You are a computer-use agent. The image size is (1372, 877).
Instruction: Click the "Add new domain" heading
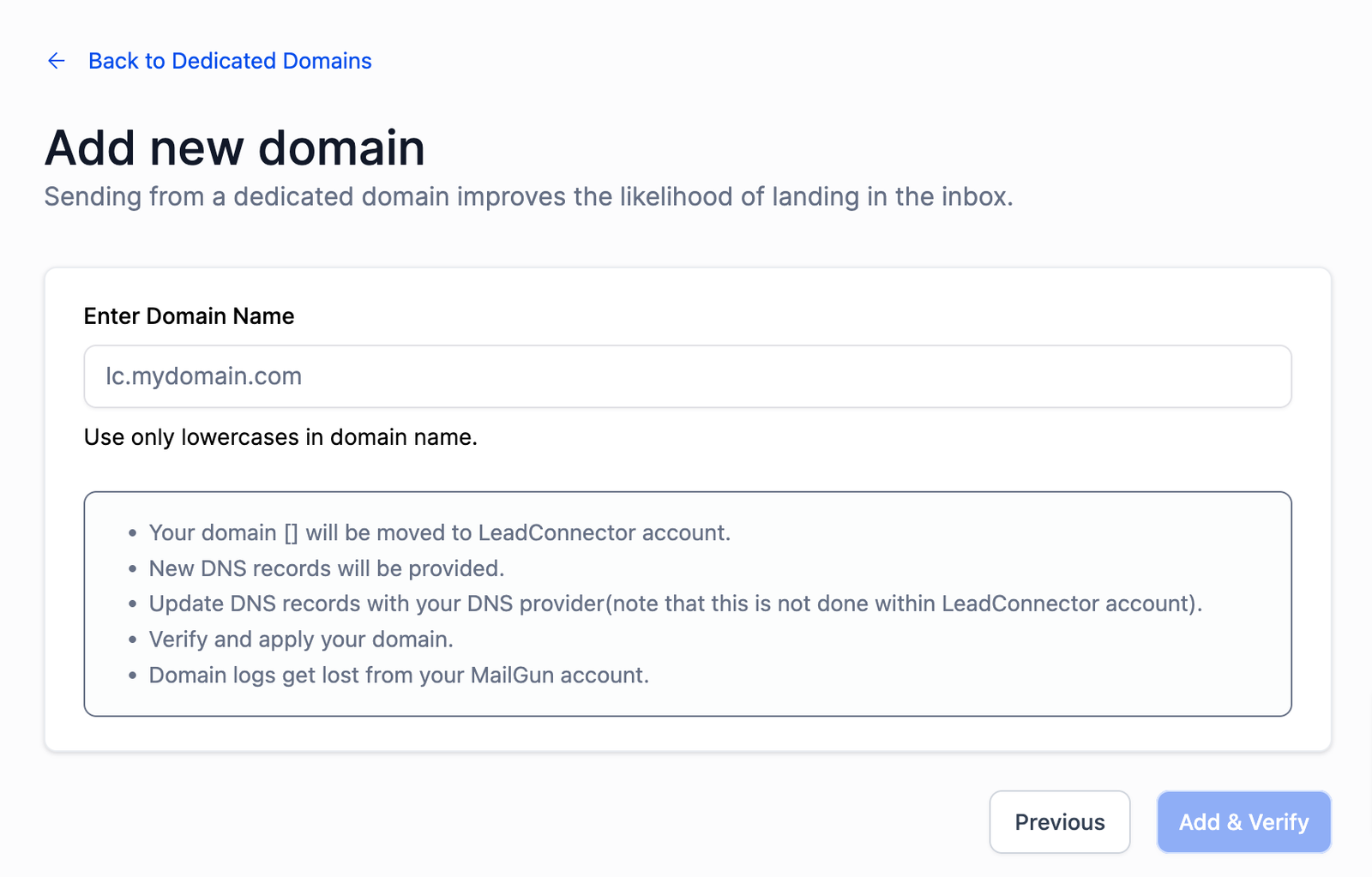click(235, 147)
